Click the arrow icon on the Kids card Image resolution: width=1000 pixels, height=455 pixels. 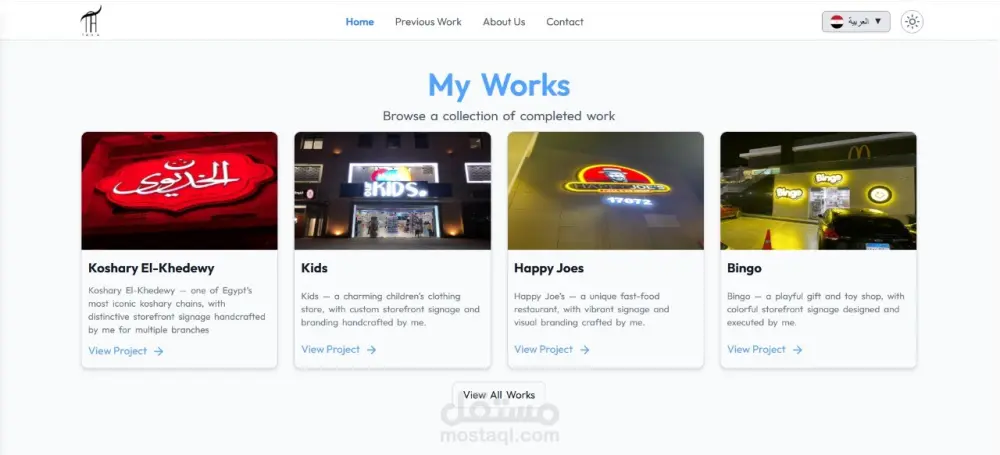tap(371, 350)
